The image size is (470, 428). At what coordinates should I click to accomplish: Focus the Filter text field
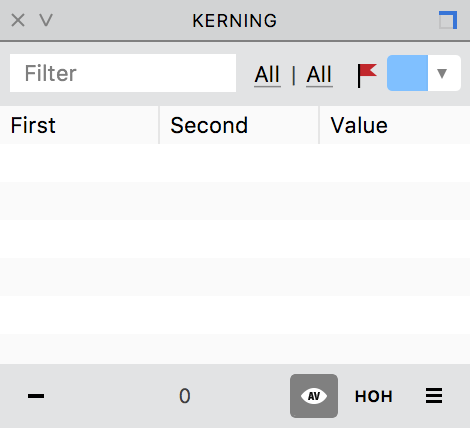tap(123, 73)
